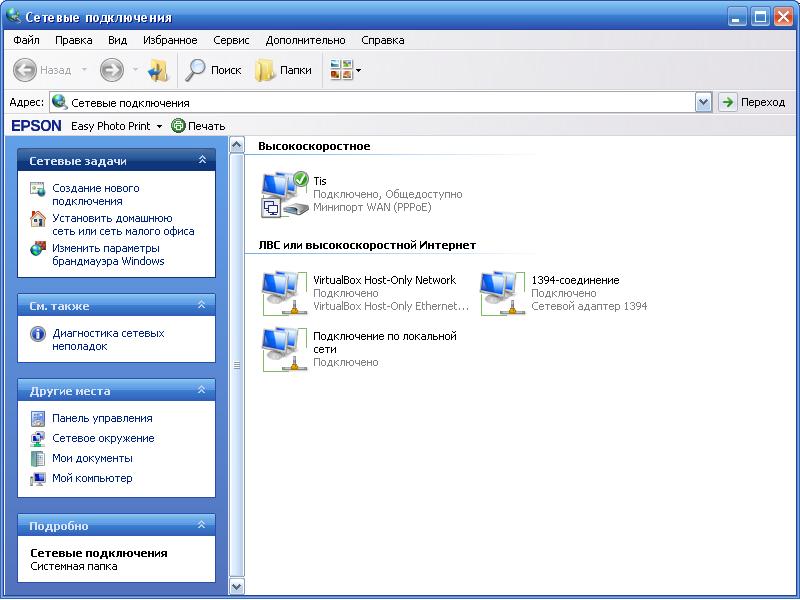Open the Дополнительно menu
This screenshot has width=800, height=600.
(305, 40)
